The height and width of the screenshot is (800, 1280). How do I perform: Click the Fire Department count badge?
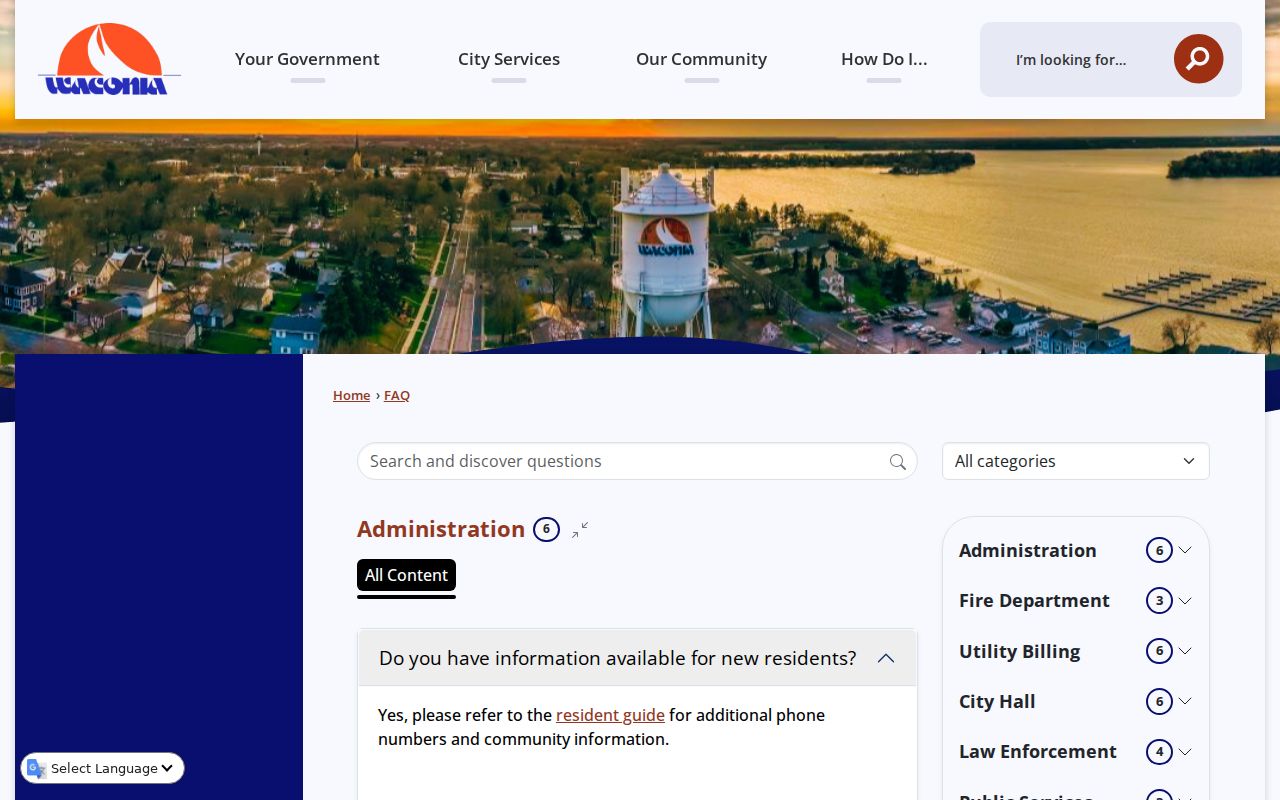coord(1159,600)
